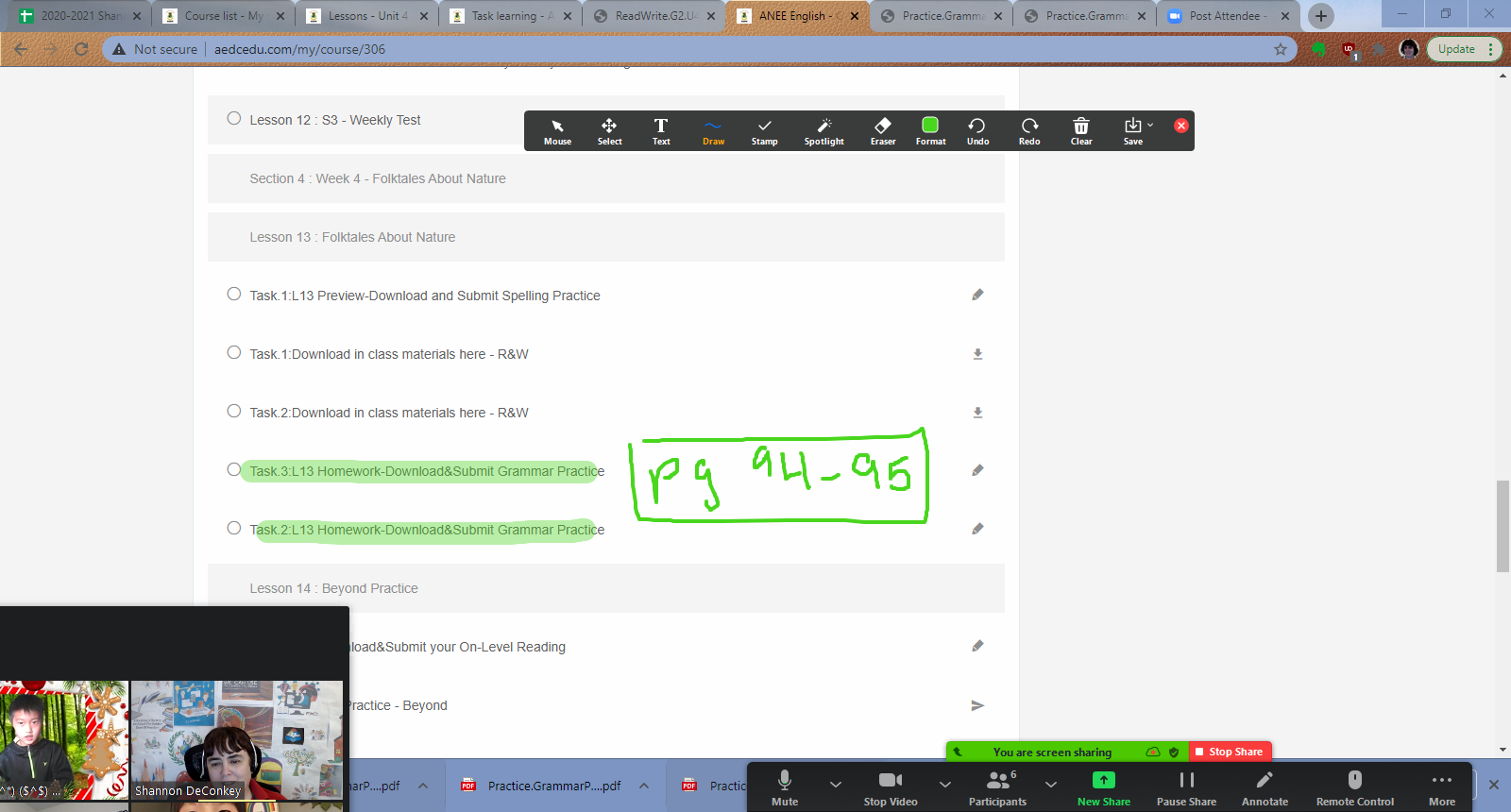The image size is (1511, 812).
Task: Toggle circle for Task.1 Download class materials
Action: 234,352
